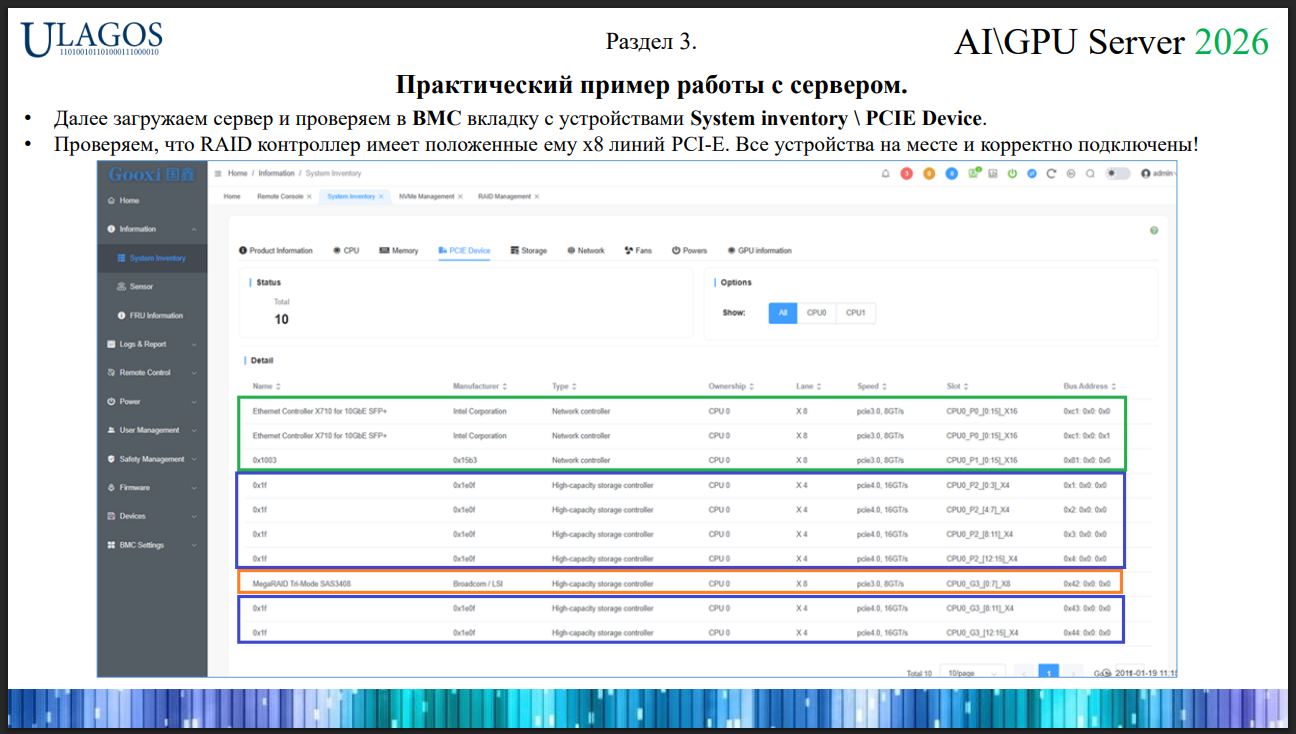The height and width of the screenshot is (734, 1296).
Task: Open Sensor in the sidebar
Action: point(152,287)
